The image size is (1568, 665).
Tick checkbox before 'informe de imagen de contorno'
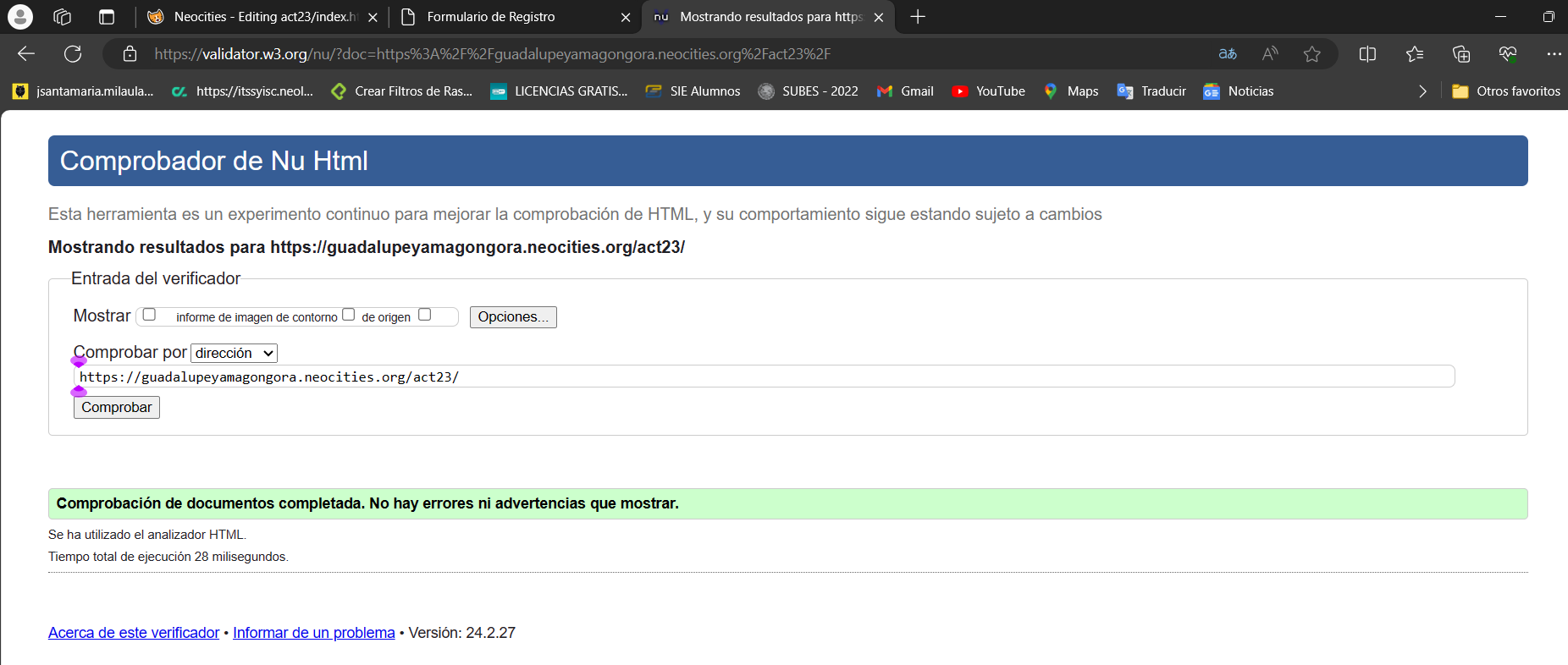coord(150,315)
